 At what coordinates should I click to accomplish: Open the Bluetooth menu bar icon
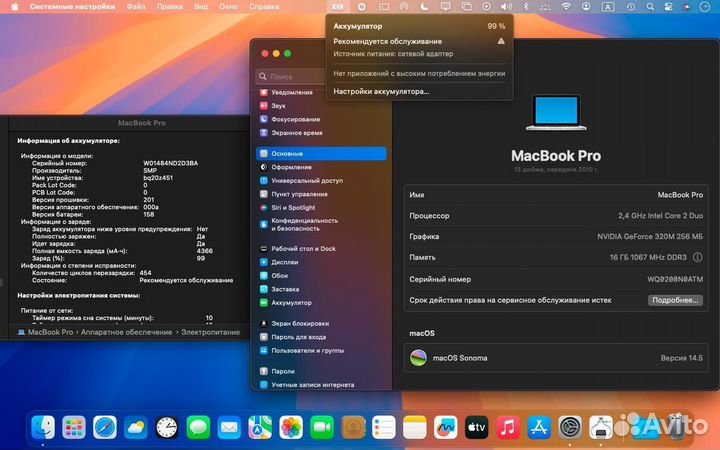(526, 6)
